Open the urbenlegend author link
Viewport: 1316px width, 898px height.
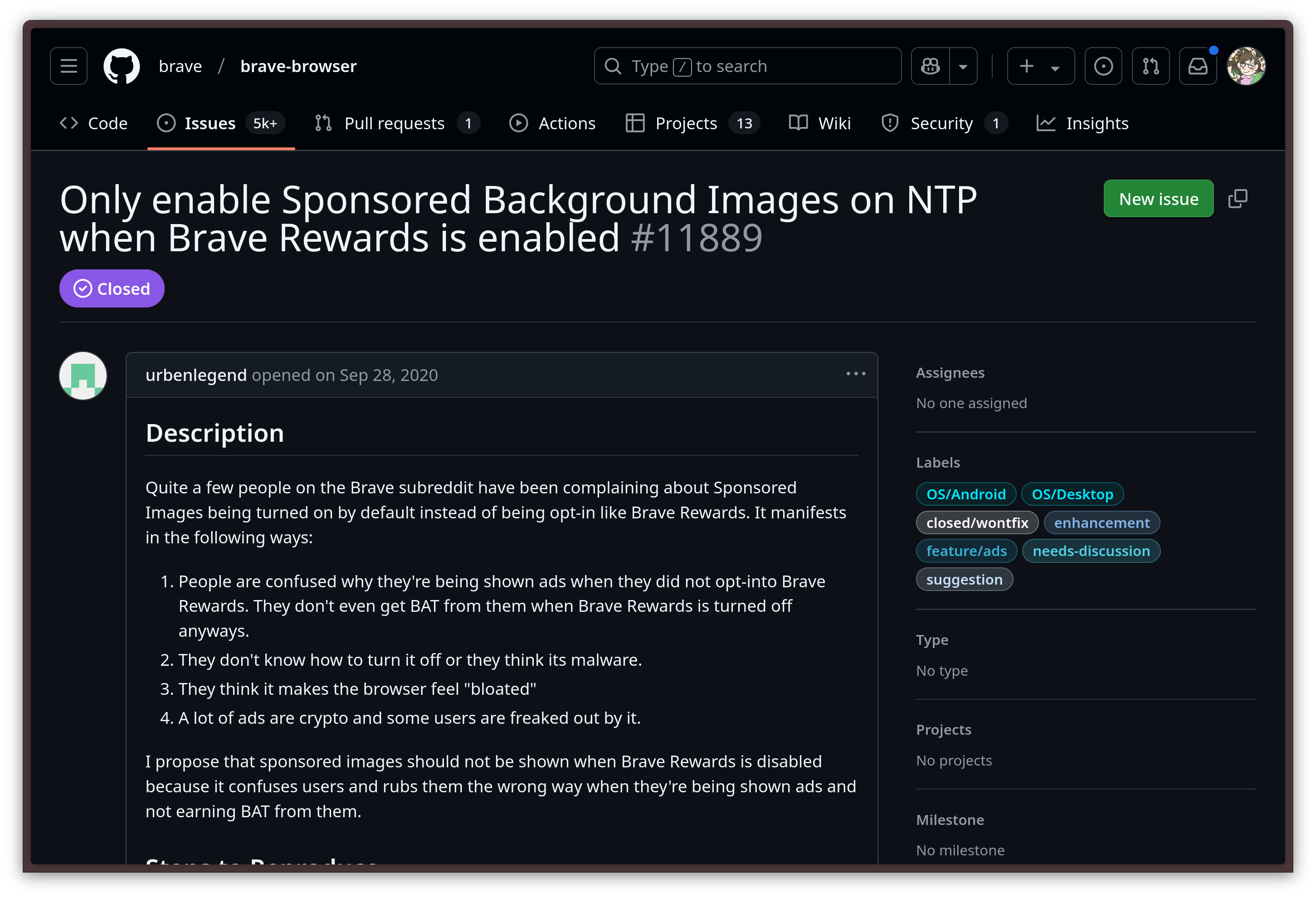[196, 375]
